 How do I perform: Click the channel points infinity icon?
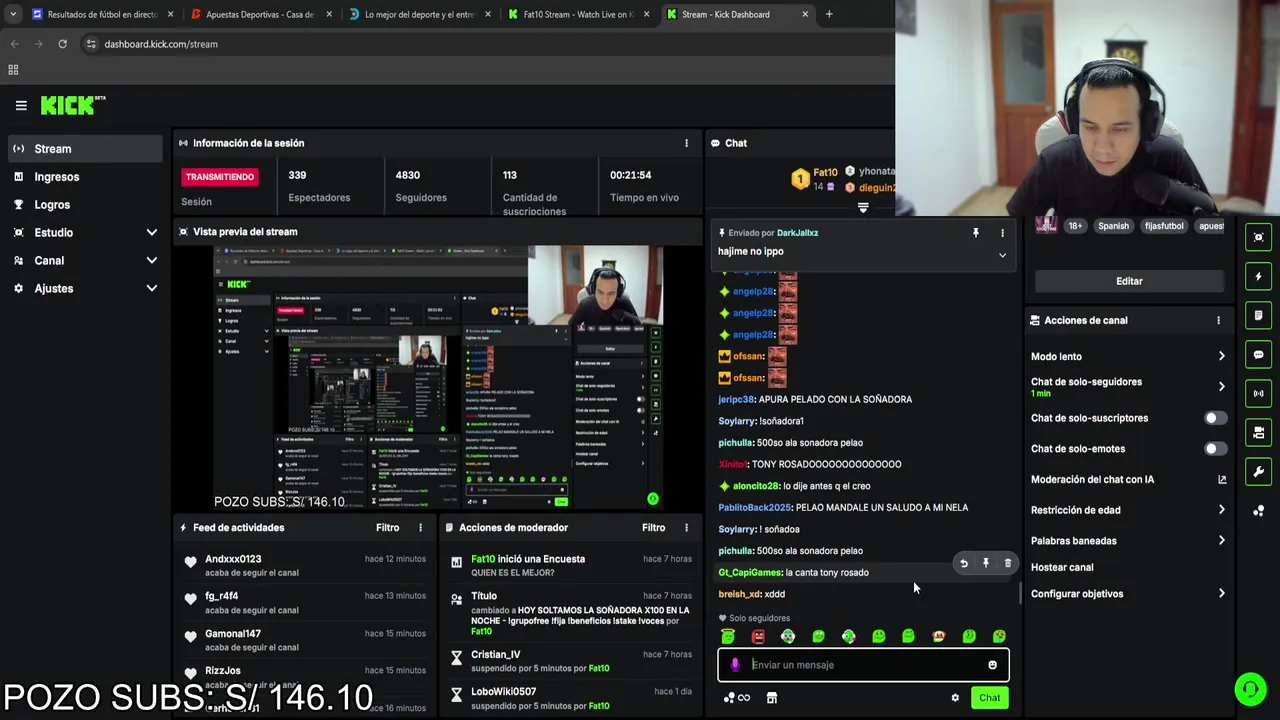point(737,698)
